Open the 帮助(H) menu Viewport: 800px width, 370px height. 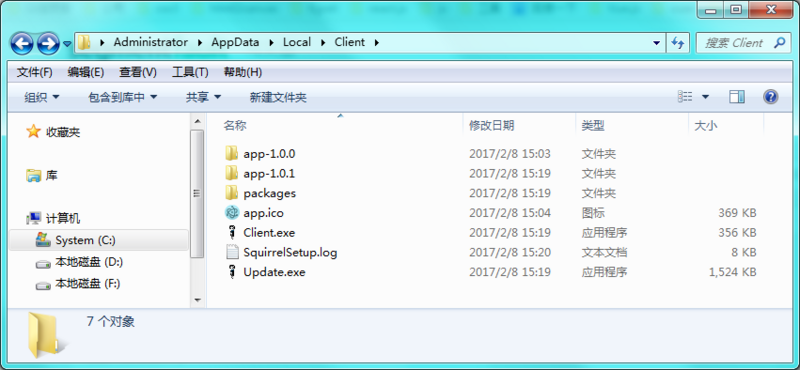point(243,72)
